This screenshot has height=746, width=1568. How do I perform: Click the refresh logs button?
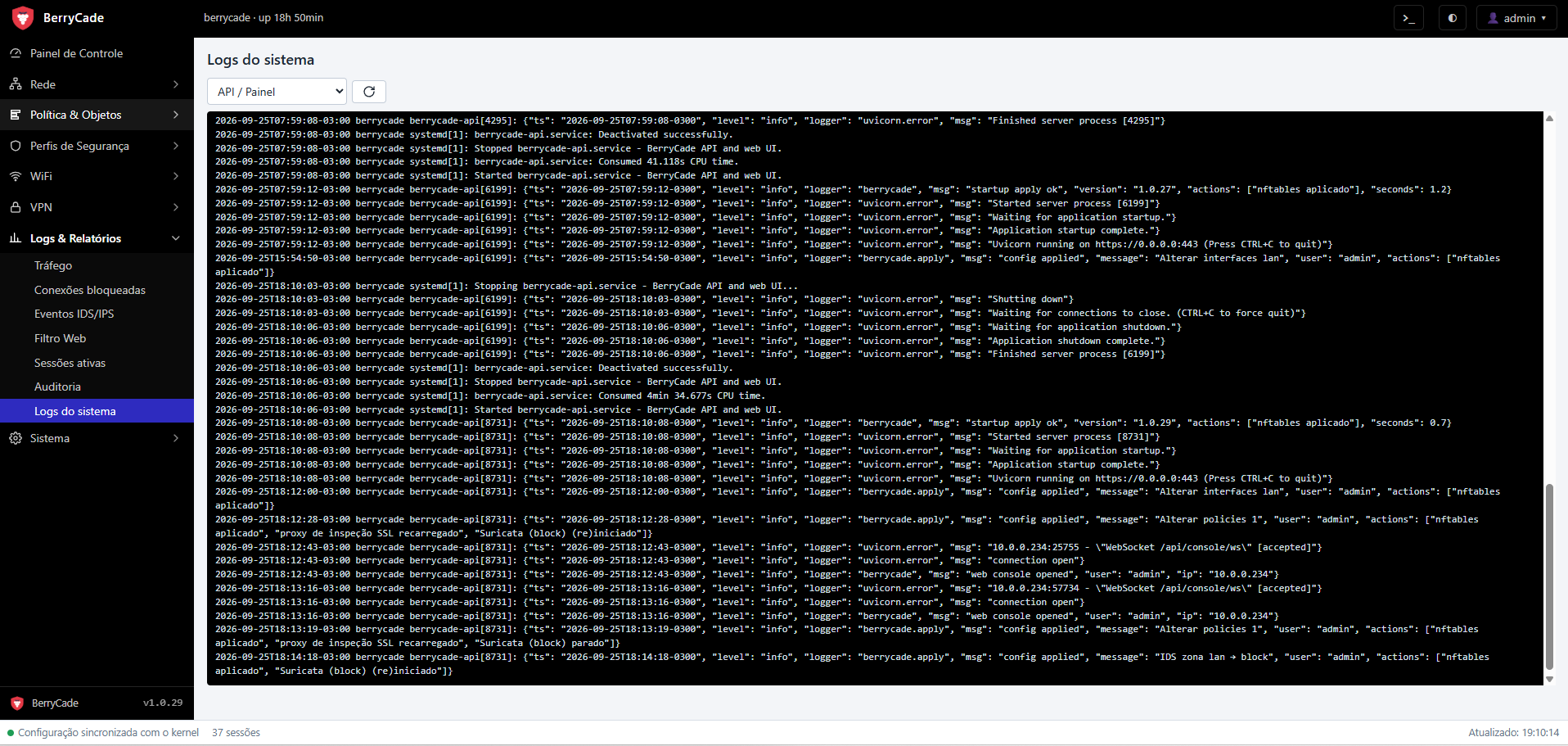pyautogui.click(x=369, y=92)
